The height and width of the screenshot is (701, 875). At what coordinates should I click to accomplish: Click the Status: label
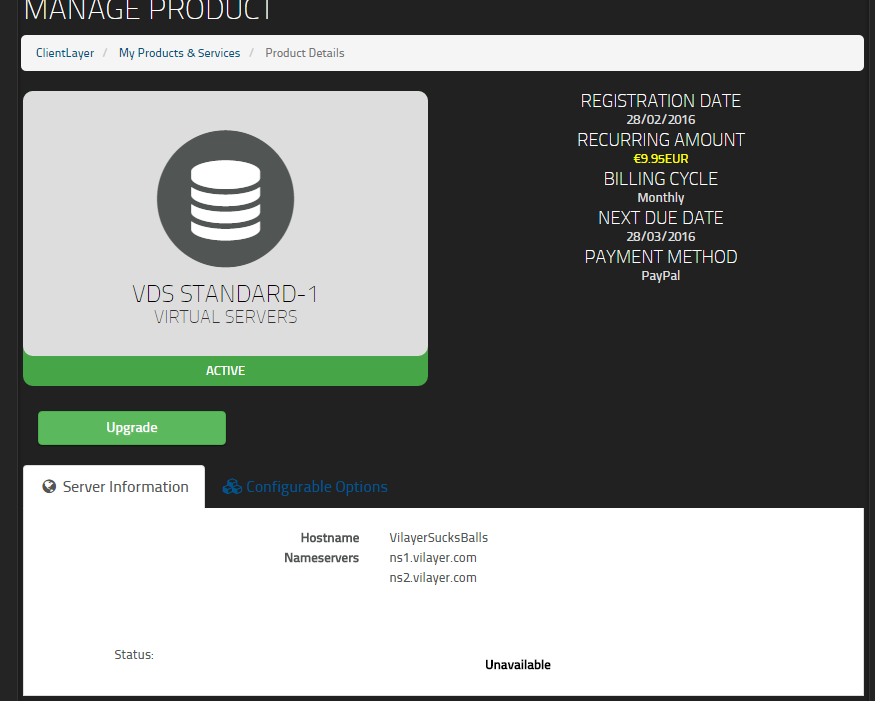point(134,655)
